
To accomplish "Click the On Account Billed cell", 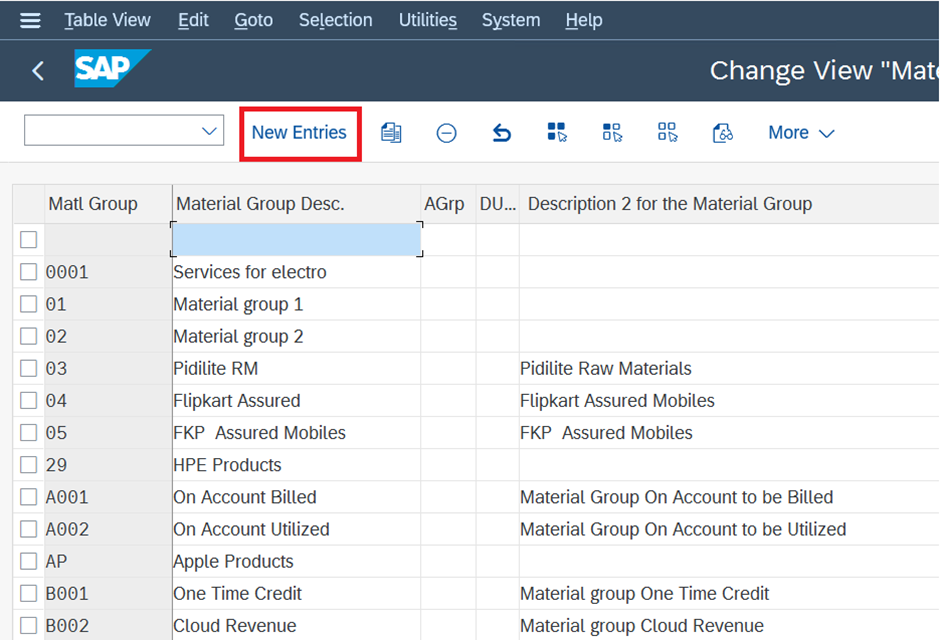I will [296, 497].
